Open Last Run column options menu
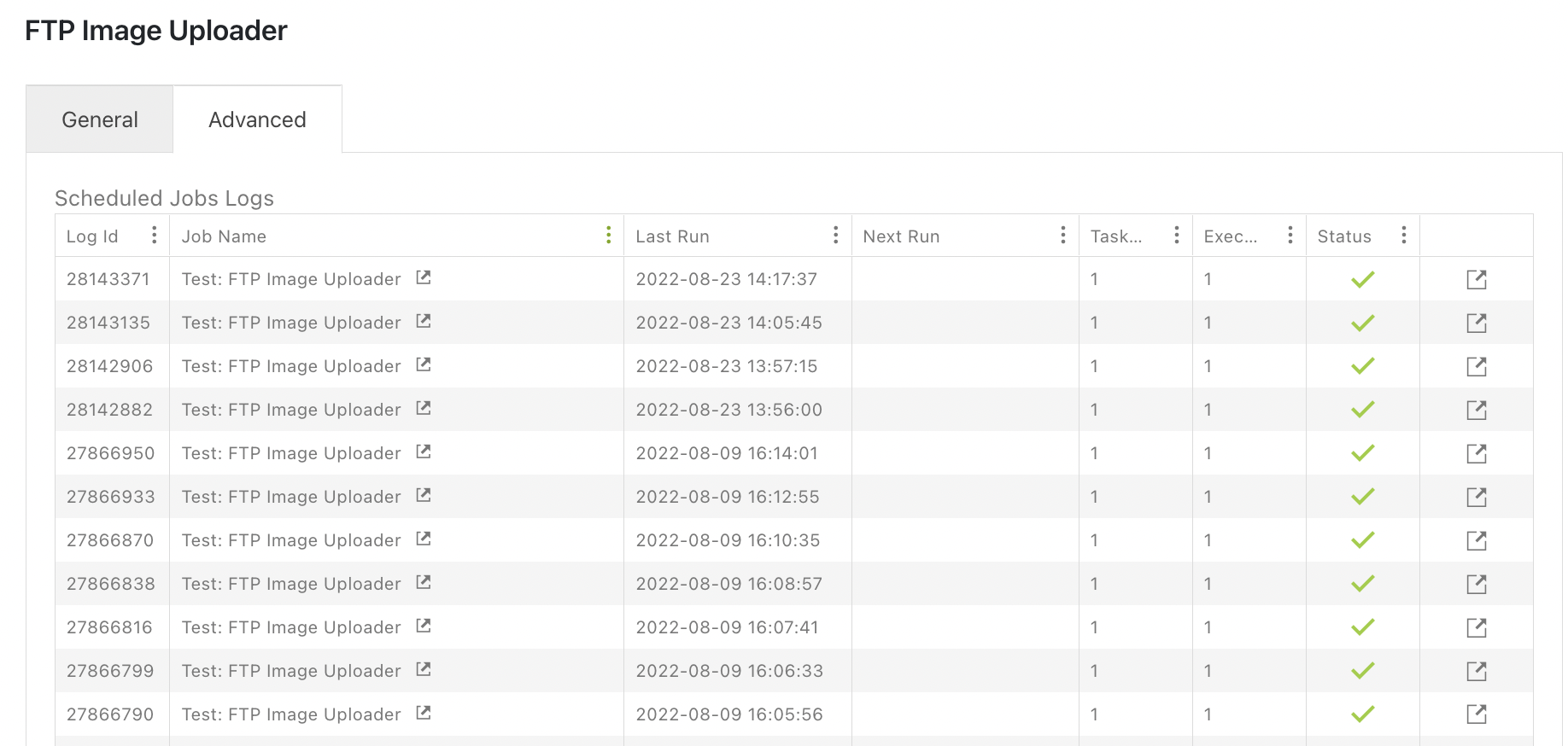Screen dimensions: 1568x746 click(x=835, y=235)
